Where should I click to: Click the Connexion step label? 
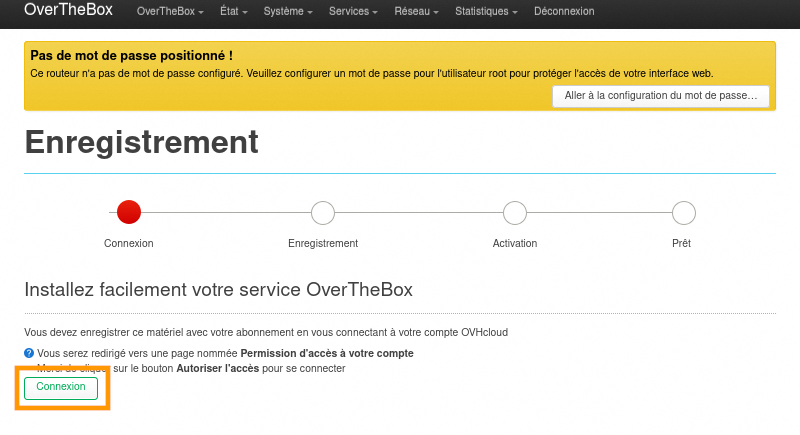(129, 243)
